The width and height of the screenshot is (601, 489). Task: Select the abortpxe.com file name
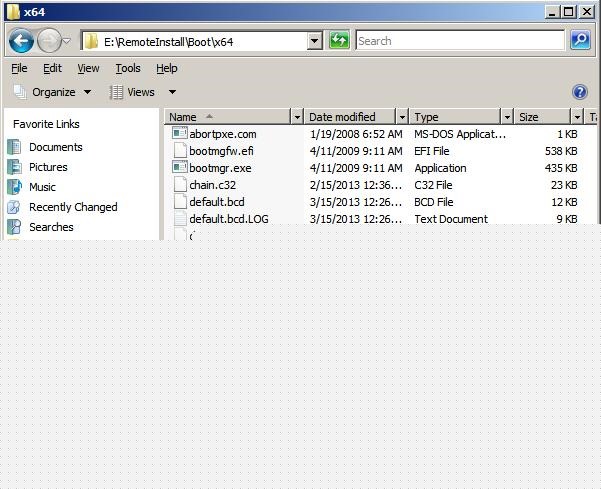click(x=223, y=134)
